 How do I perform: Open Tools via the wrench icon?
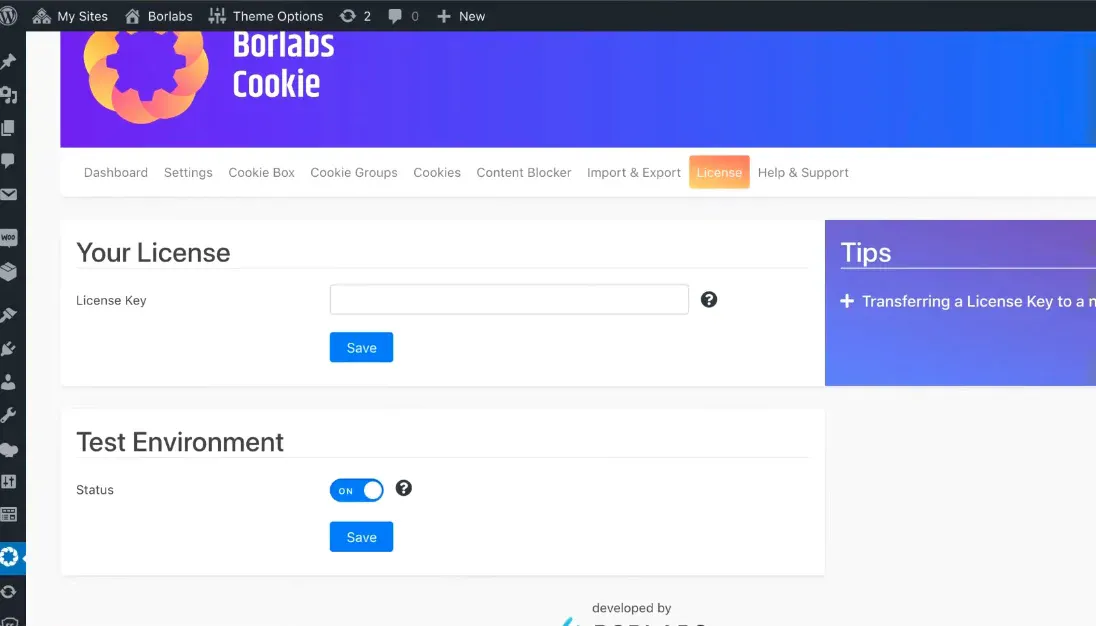pos(9,415)
